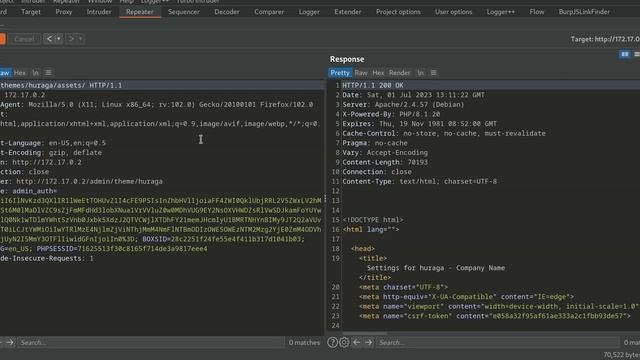Click the User-Agent Mozilla/5.0 header line
This screenshot has width=640, height=360.
pyautogui.click(x=157, y=104)
